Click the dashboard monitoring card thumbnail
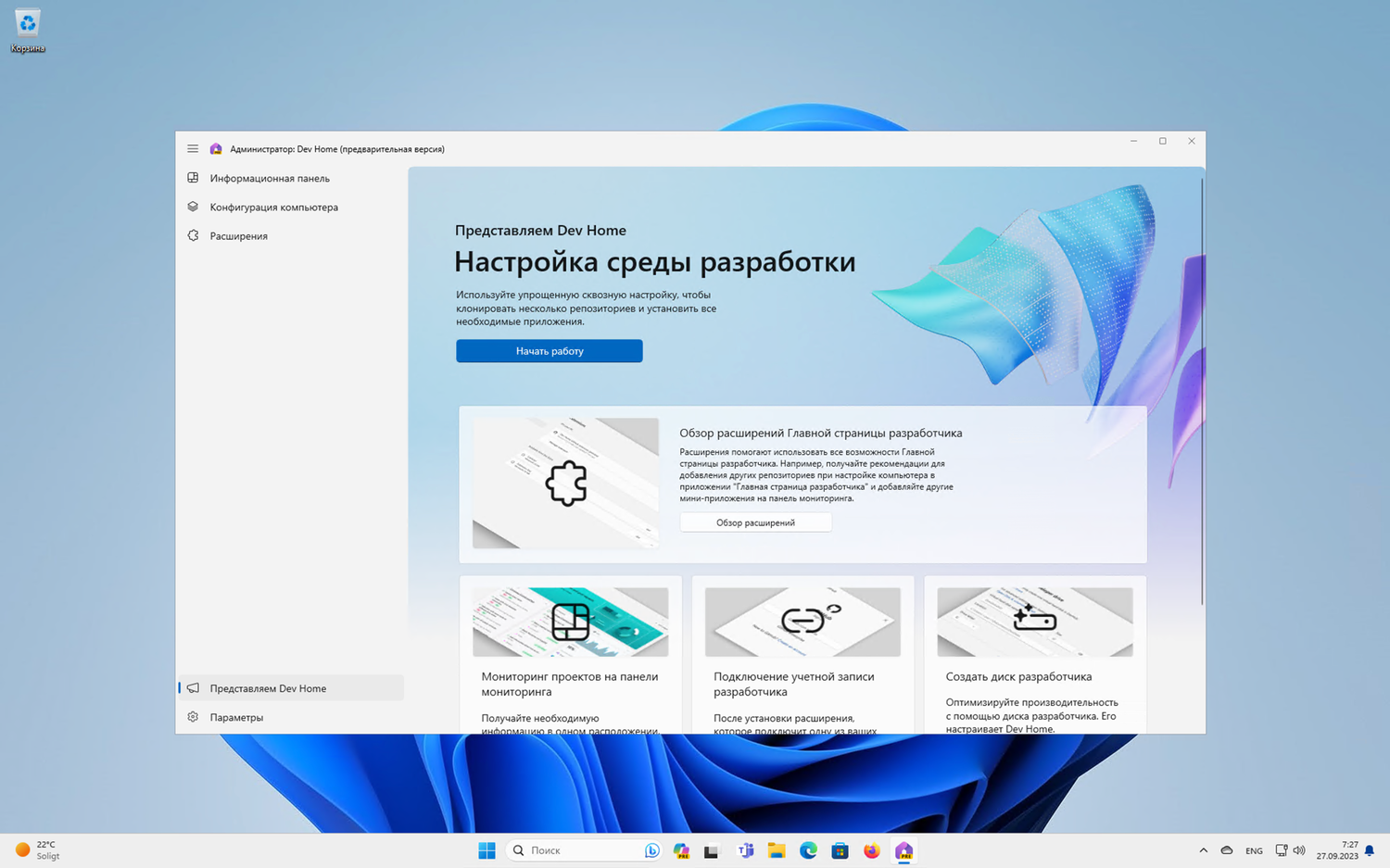 [570, 622]
